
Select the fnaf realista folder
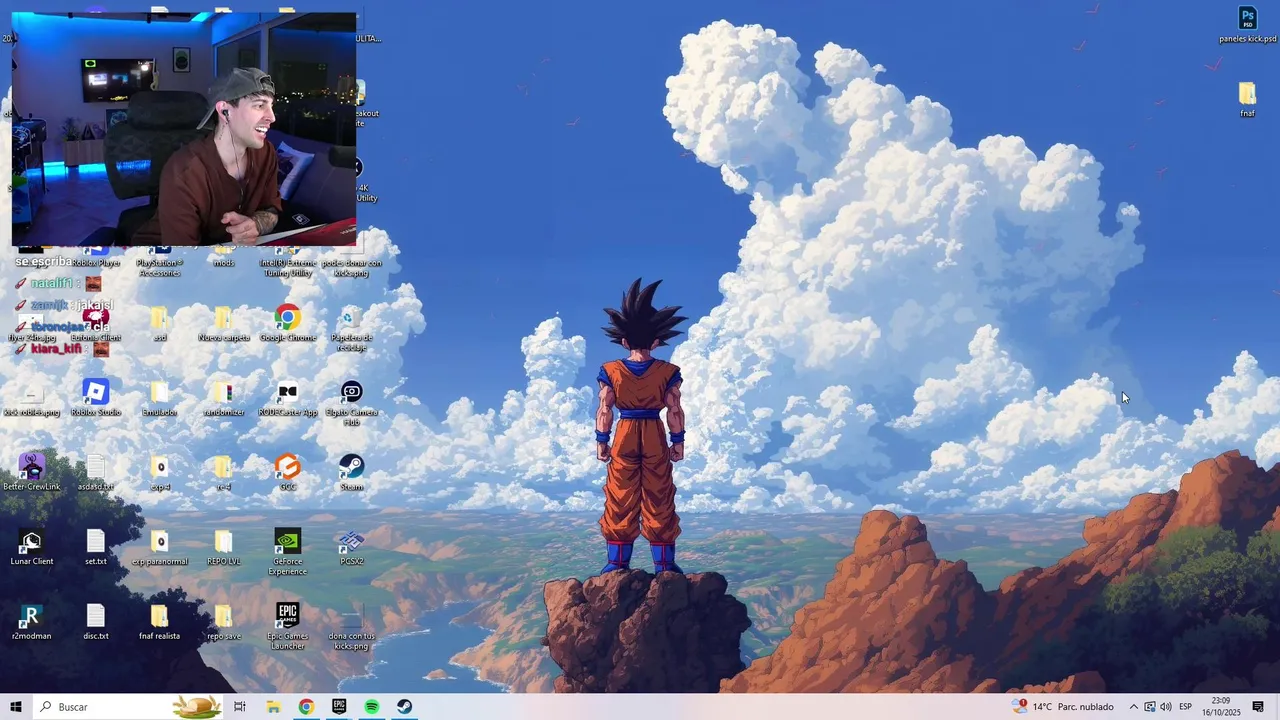tap(160, 622)
